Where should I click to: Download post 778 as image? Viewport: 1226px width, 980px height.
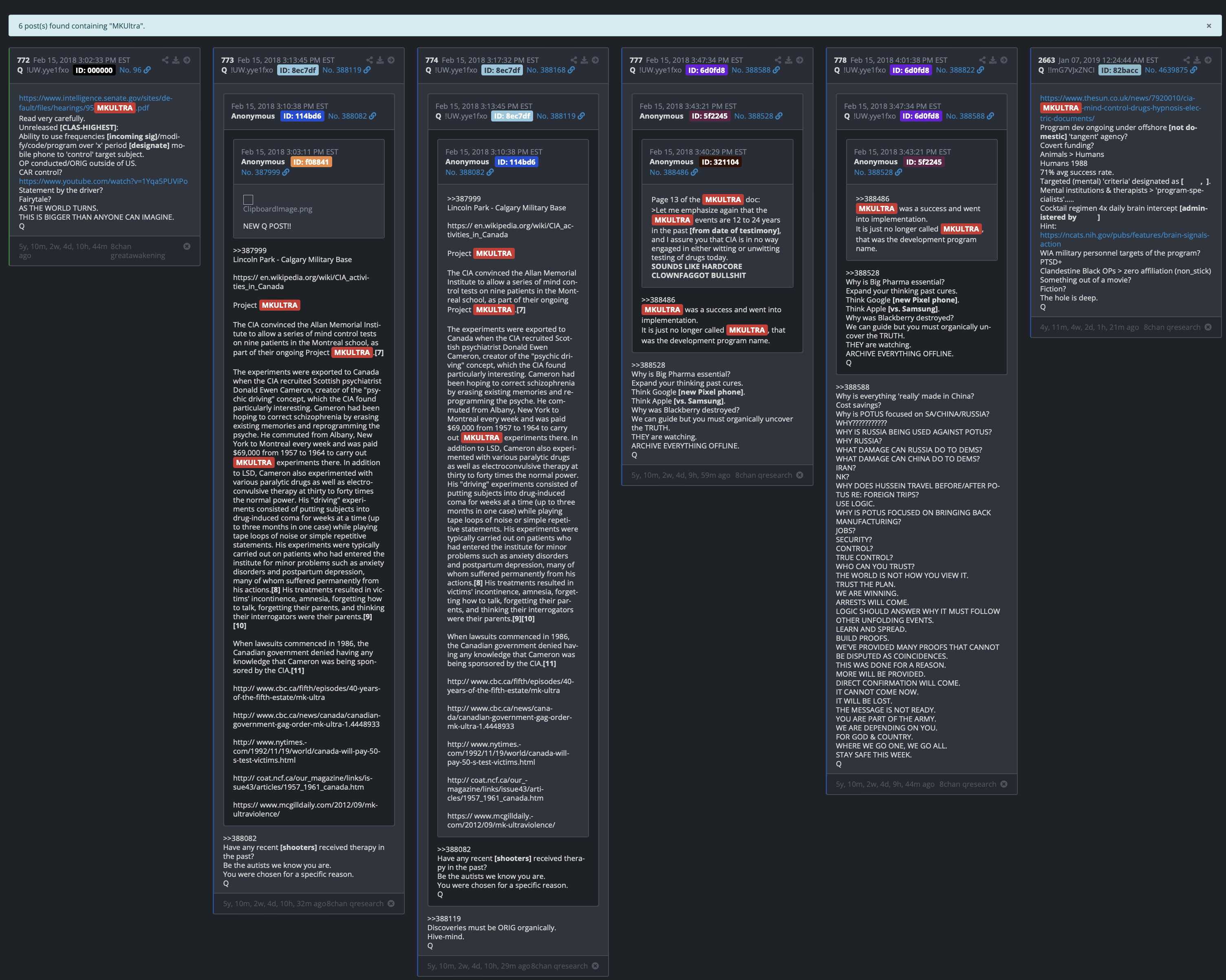993,60
